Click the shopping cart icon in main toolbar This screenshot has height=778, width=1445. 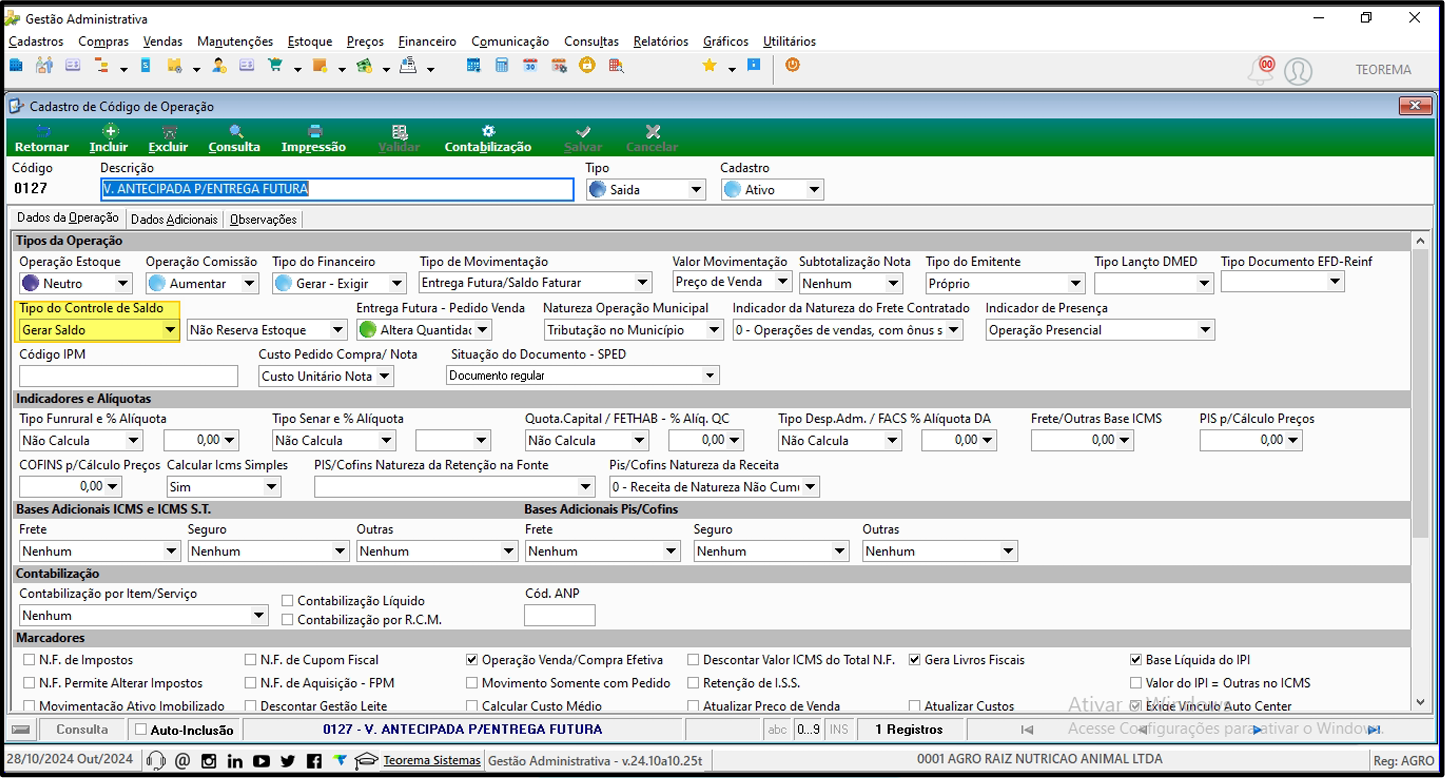274,65
